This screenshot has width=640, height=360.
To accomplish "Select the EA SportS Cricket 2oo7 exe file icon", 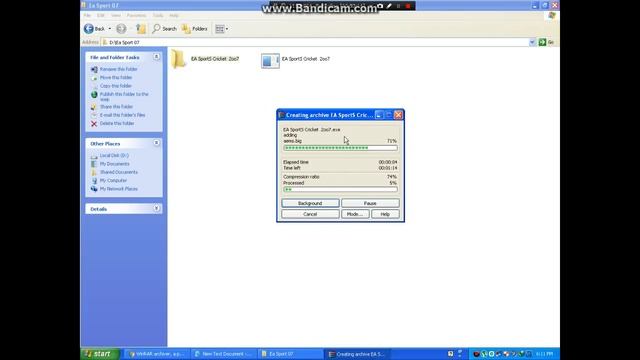I will (270, 61).
